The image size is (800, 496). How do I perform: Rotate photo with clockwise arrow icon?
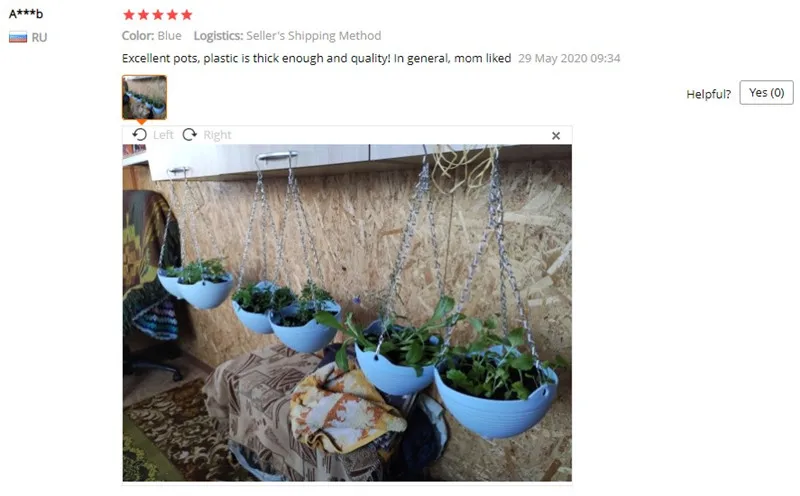click(x=190, y=135)
